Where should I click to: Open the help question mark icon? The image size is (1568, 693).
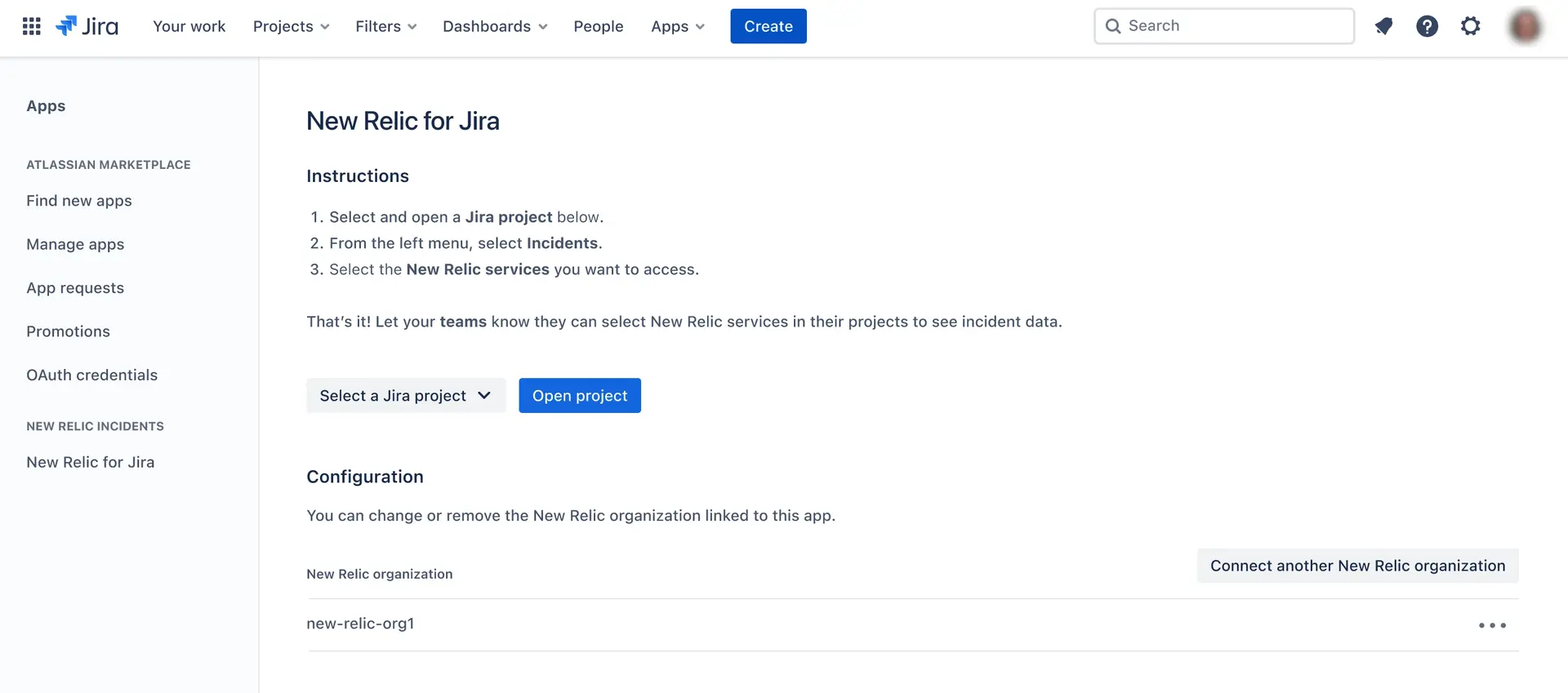1427,26
